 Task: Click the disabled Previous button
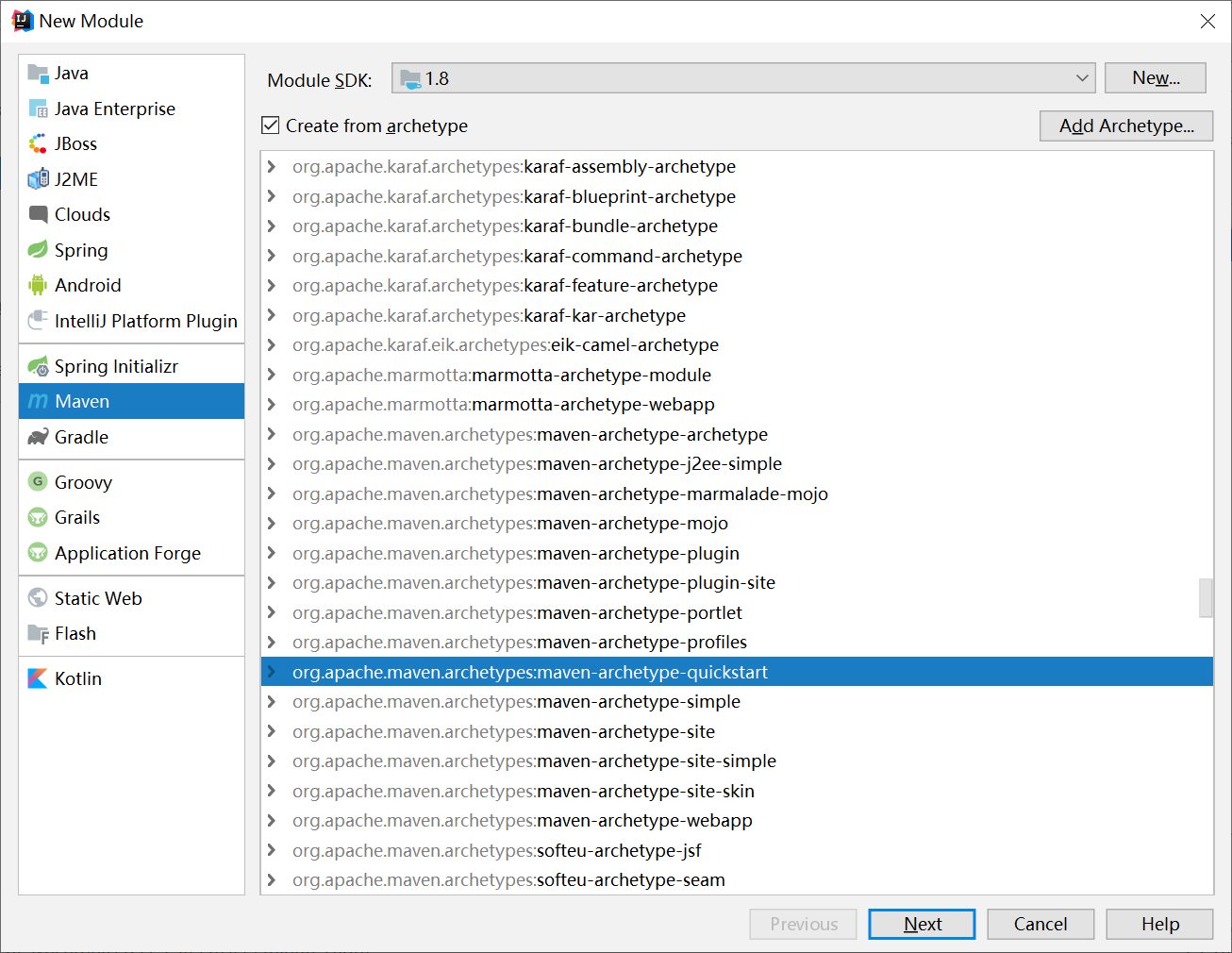pyautogui.click(x=803, y=924)
